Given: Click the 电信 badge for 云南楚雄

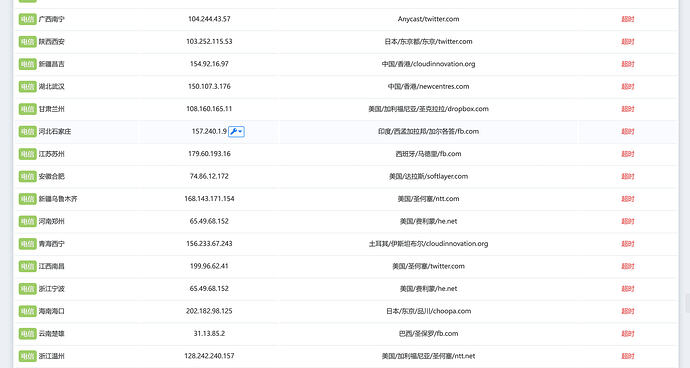Looking at the screenshot, I should click(x=27, y=334).
